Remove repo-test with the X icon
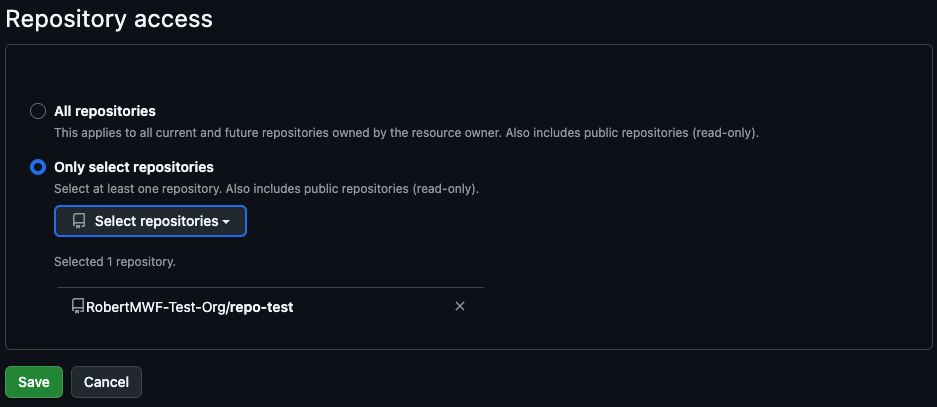 pos(460,307)
